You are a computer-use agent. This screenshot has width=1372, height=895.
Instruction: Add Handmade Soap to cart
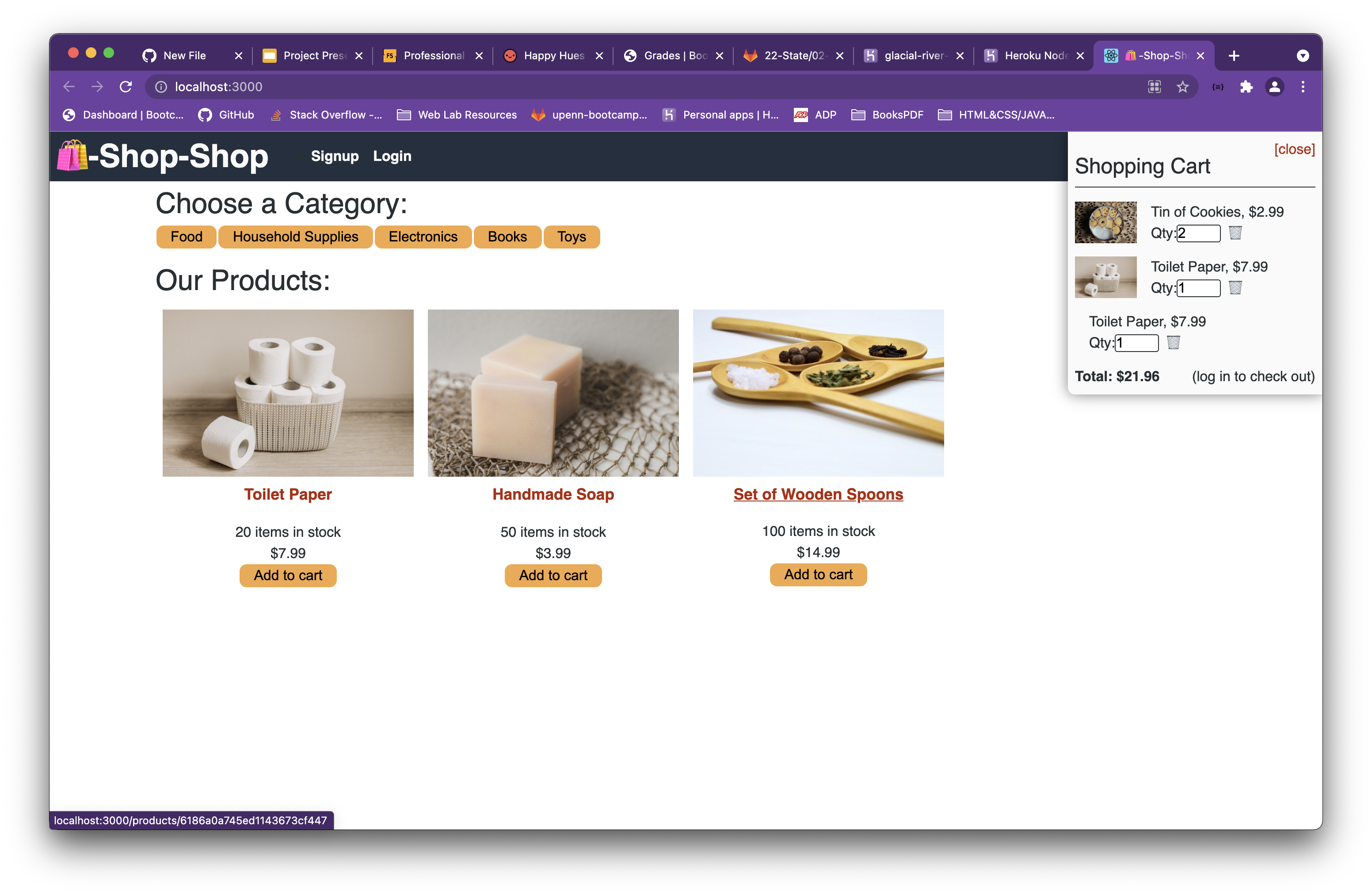pos(553,576)
